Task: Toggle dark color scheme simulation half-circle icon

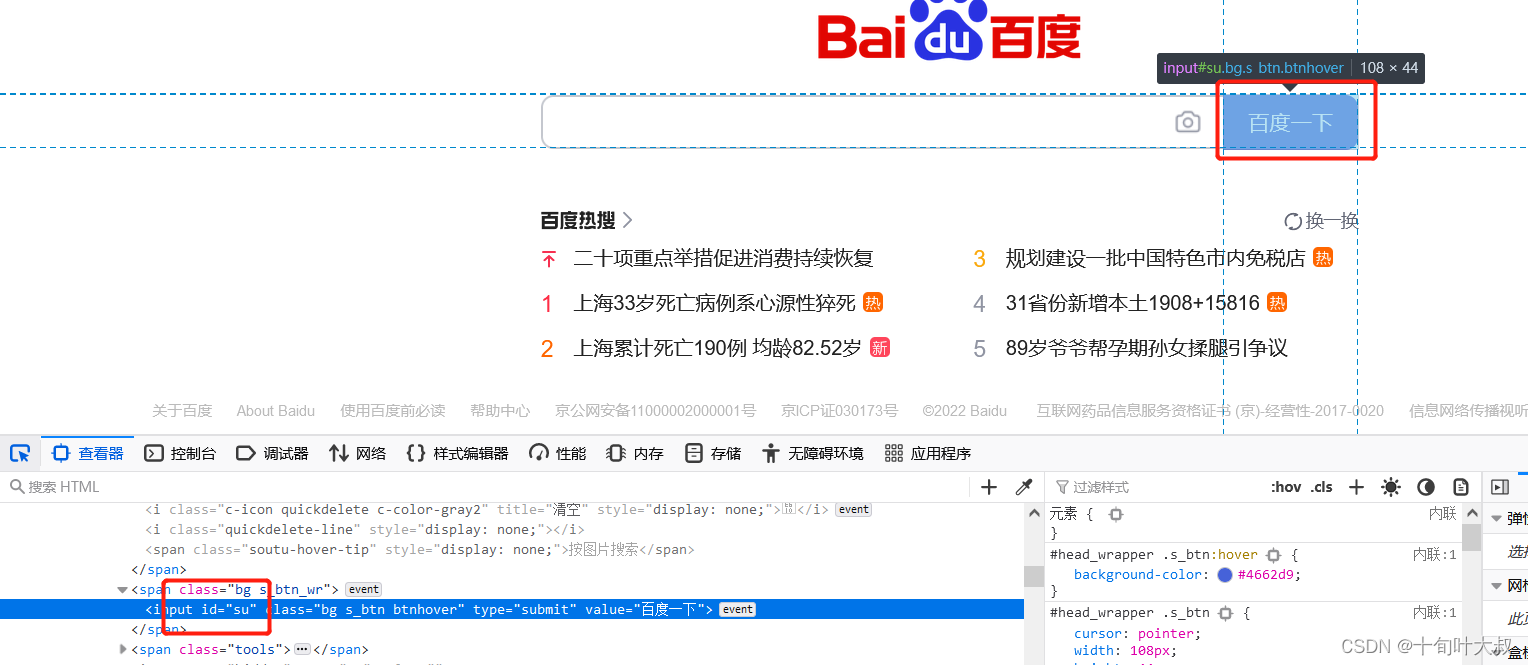Action: tap(1426, 487)
